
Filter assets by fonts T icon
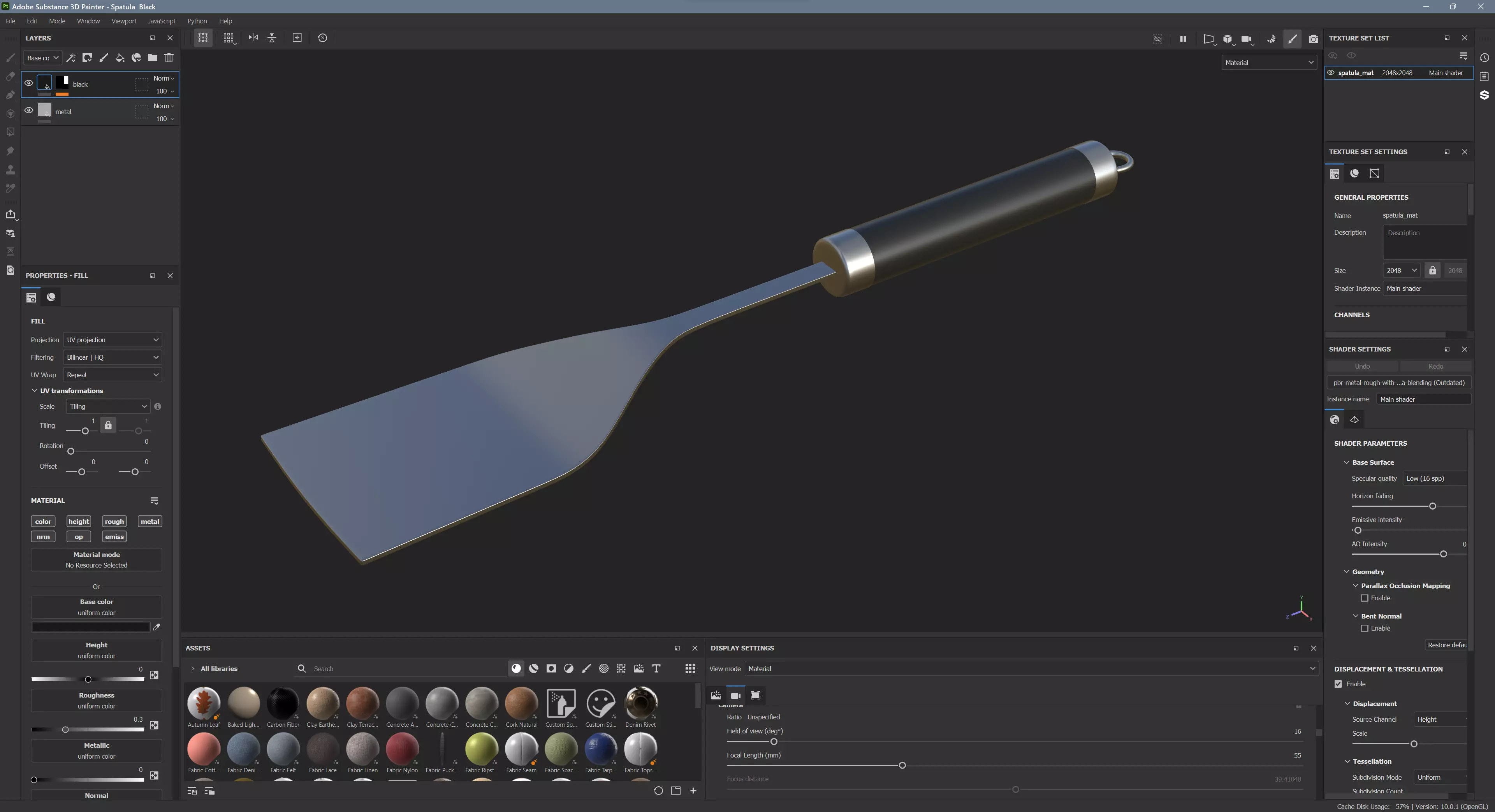(x=656, y=669)
